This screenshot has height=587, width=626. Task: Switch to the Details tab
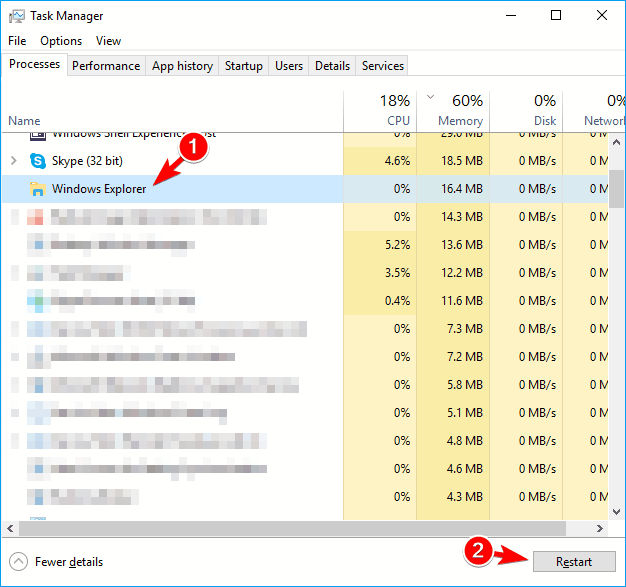pos(332,66)
